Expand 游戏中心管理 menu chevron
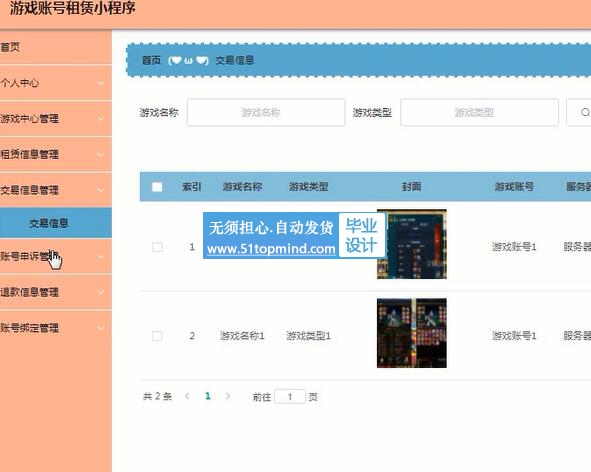The height and width of the screenshot is (472, 591). [101, 119]
